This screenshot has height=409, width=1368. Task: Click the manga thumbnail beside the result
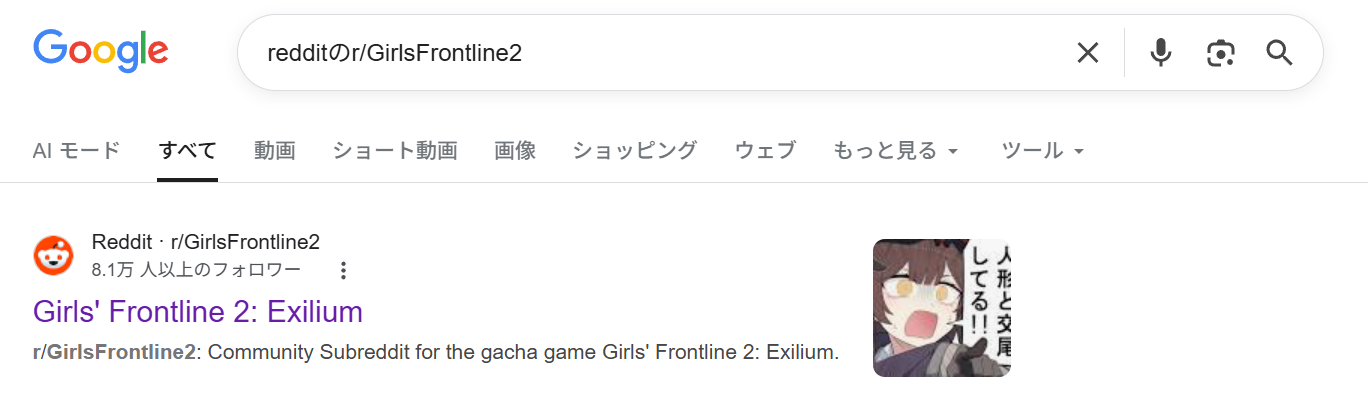[x=941, y=307]
